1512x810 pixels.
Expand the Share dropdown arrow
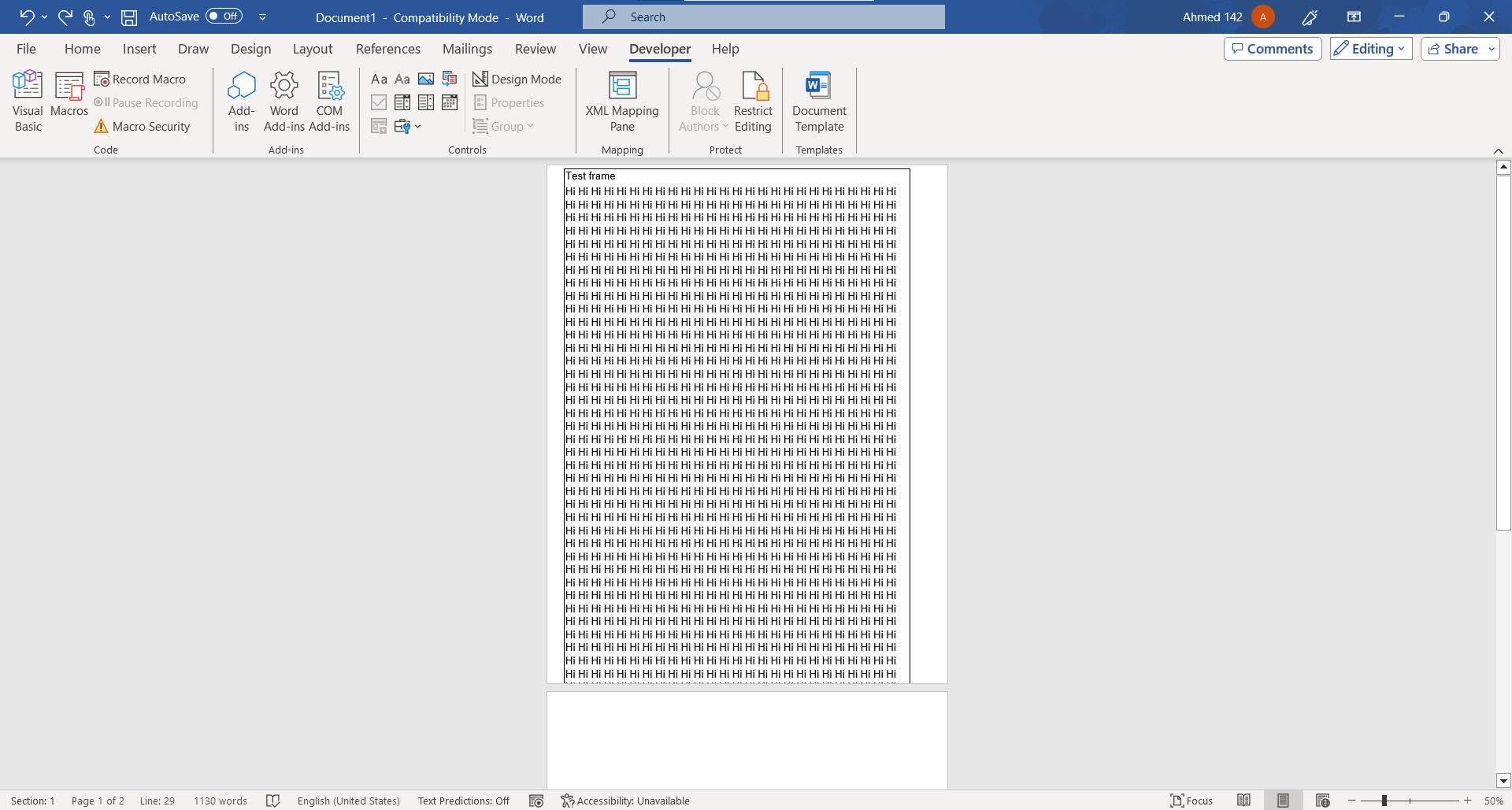tap(1492, 49)
